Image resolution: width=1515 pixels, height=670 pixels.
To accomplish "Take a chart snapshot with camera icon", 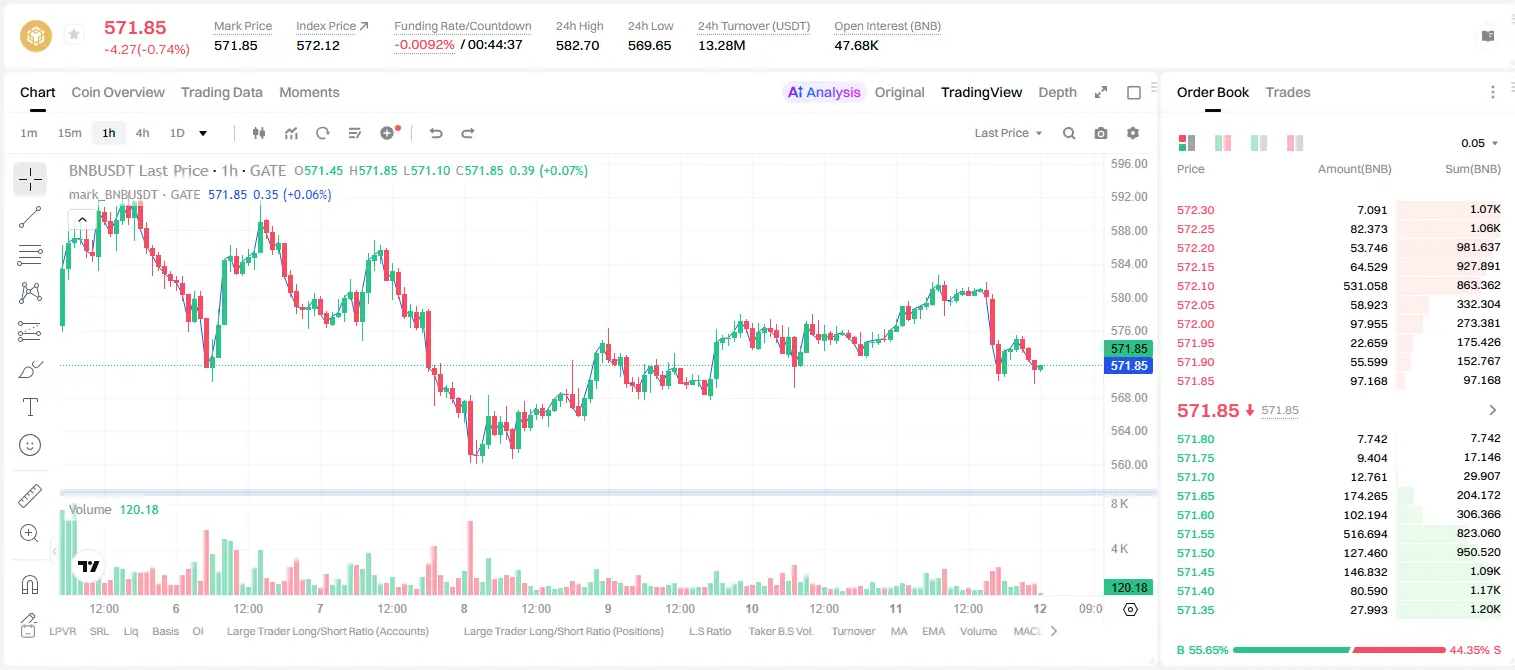I will [x=1101, y=133].
